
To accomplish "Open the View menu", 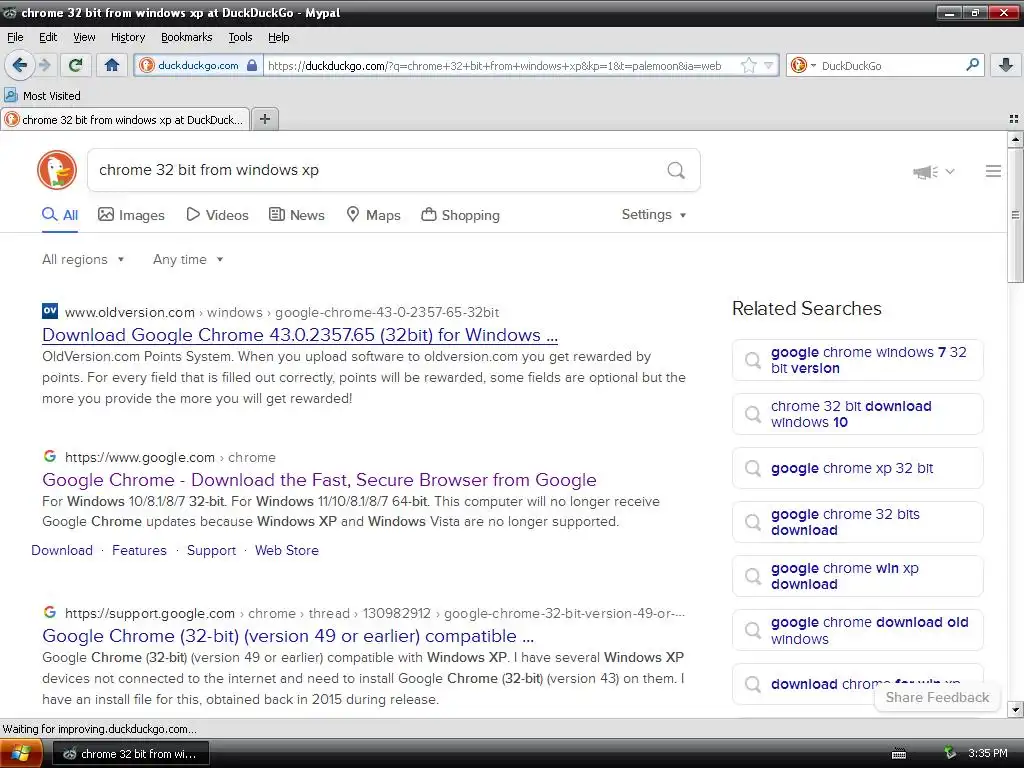I will 84,37.
